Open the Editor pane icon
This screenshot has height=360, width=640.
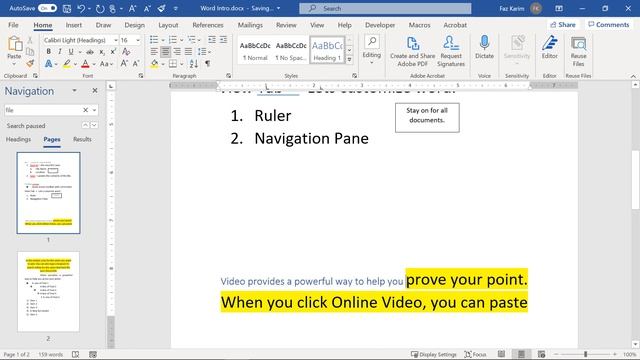click(549, 42)
